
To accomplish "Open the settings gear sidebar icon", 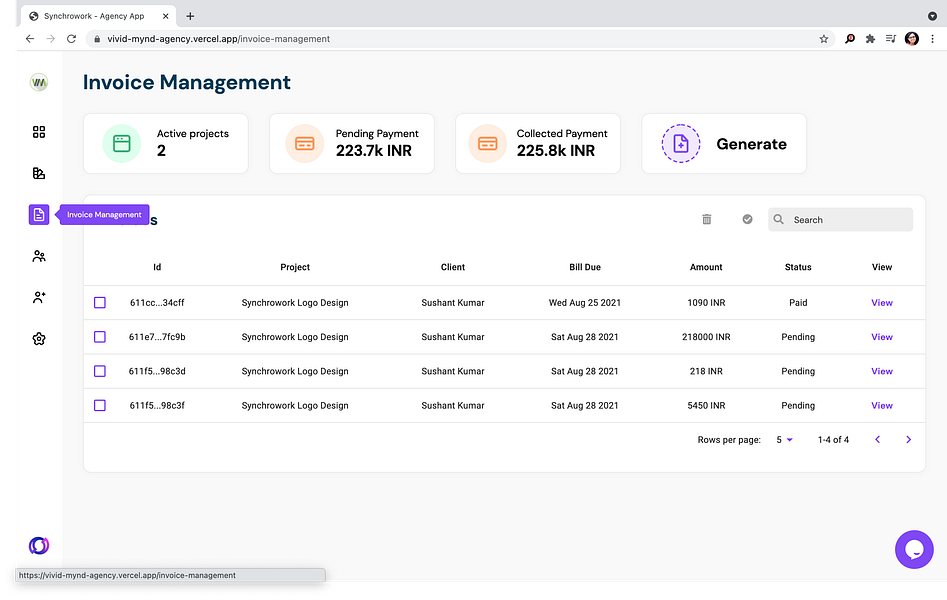I will pos(39,339).
